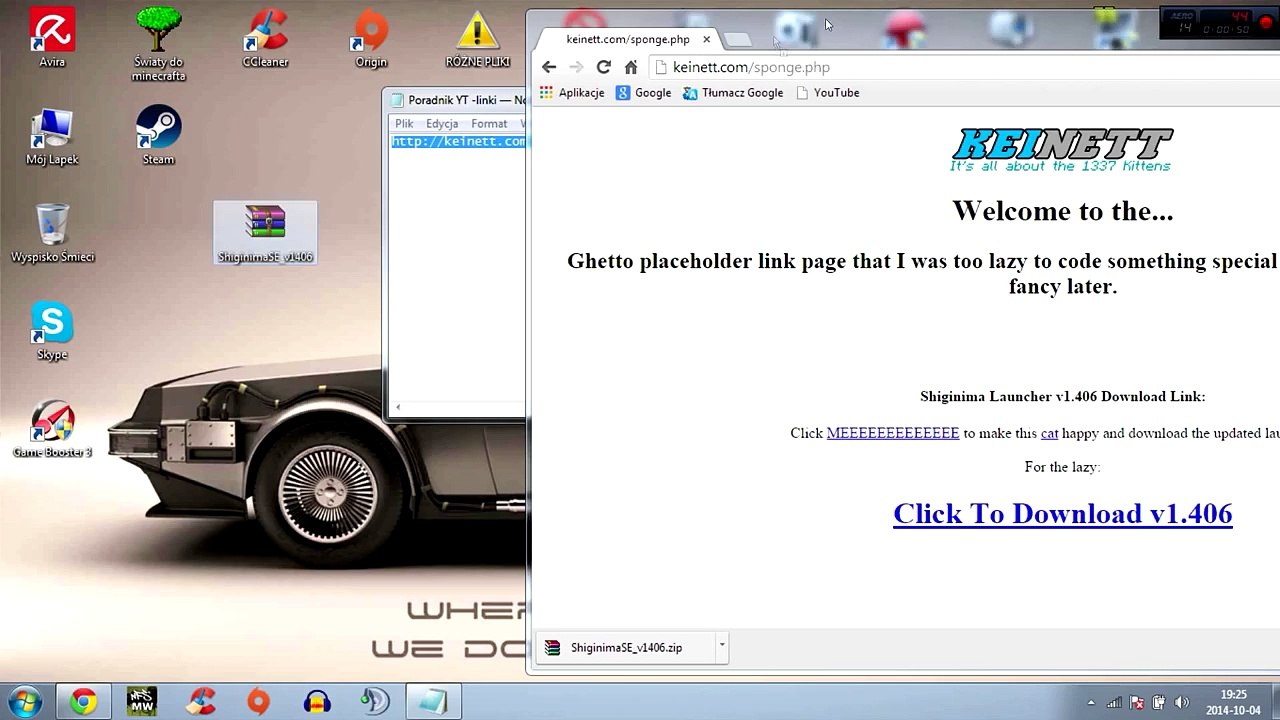Open the Plik menu in Notepad

[404, 124]
